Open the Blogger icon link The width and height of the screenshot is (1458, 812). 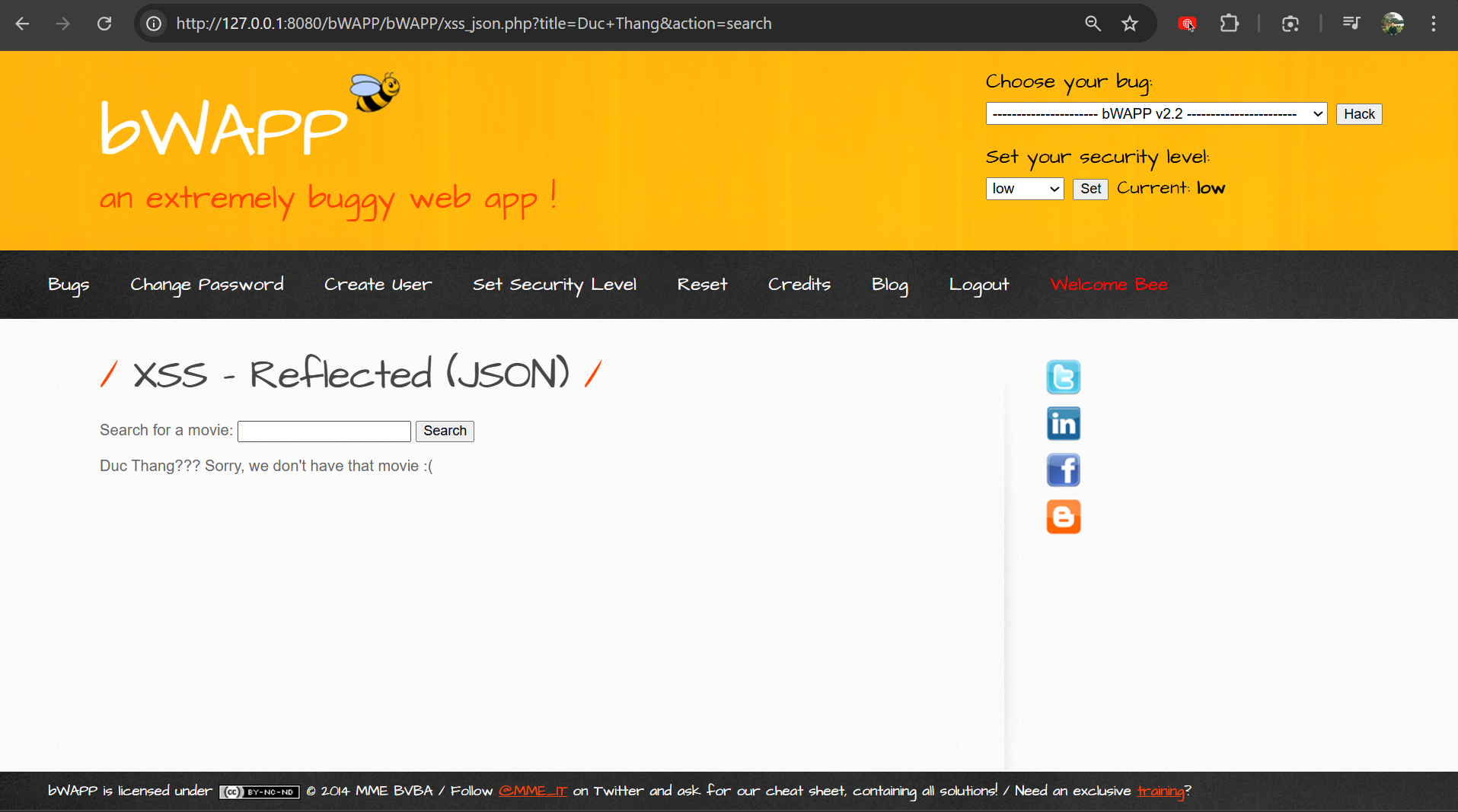pos(1063,517)
